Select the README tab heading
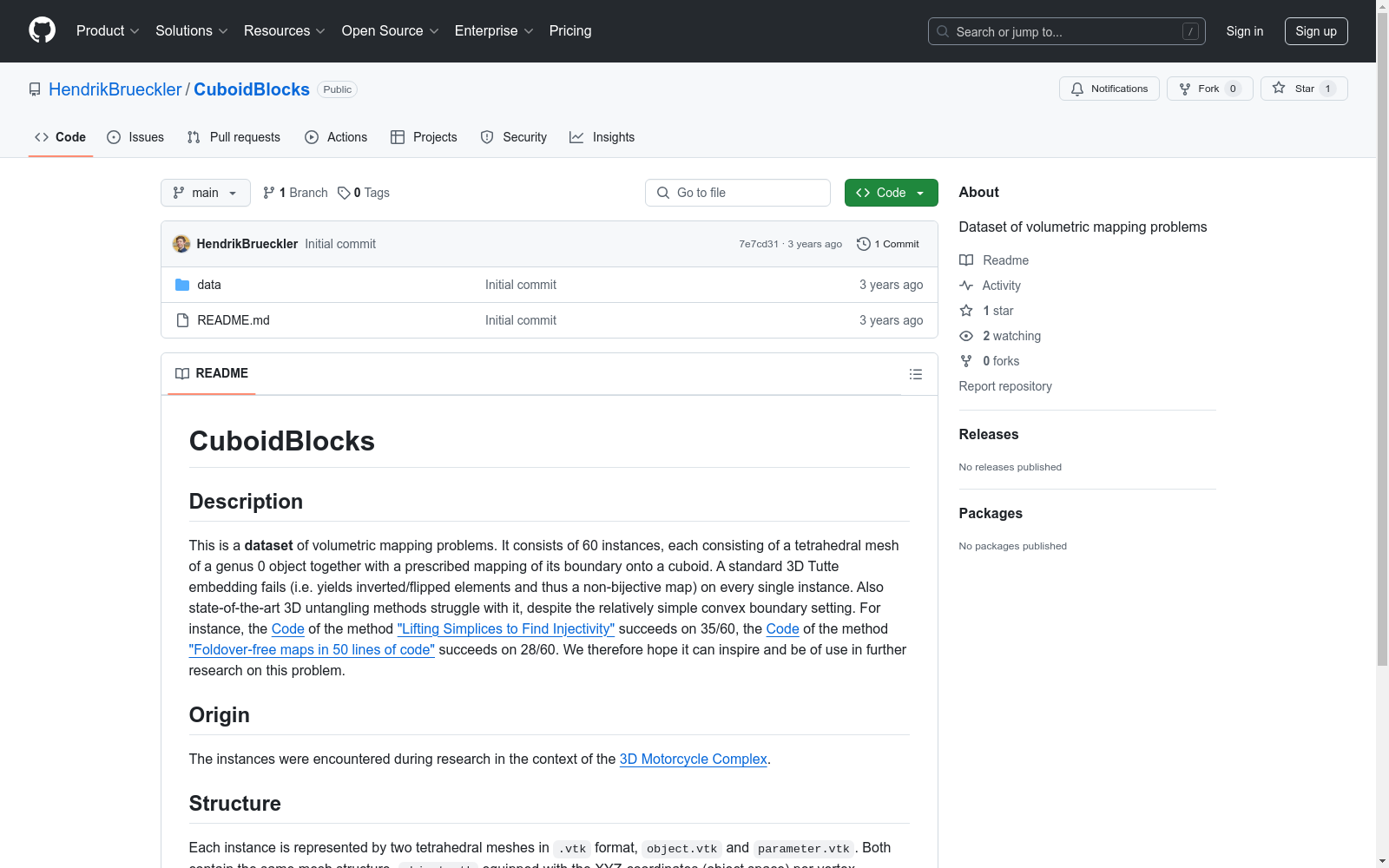This screenshot has width=1389, height=868. [x=212, y=373]
